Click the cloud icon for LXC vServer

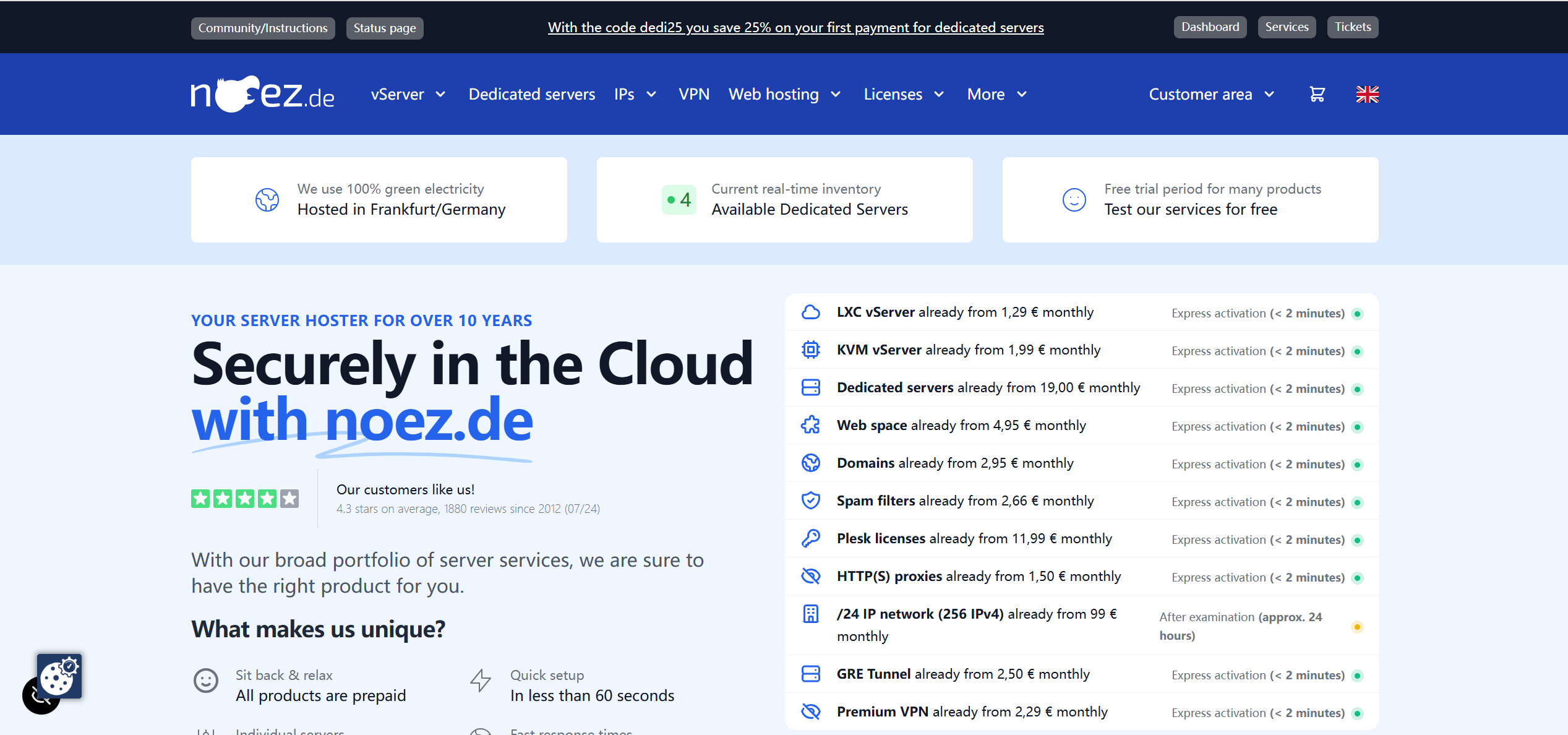(x=811, y=312)
